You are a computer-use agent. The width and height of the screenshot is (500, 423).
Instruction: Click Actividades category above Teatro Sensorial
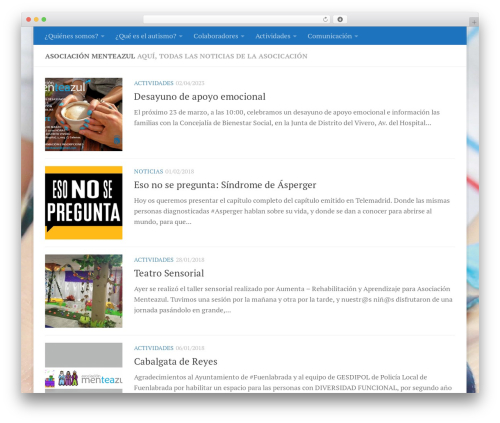[154, 260]
